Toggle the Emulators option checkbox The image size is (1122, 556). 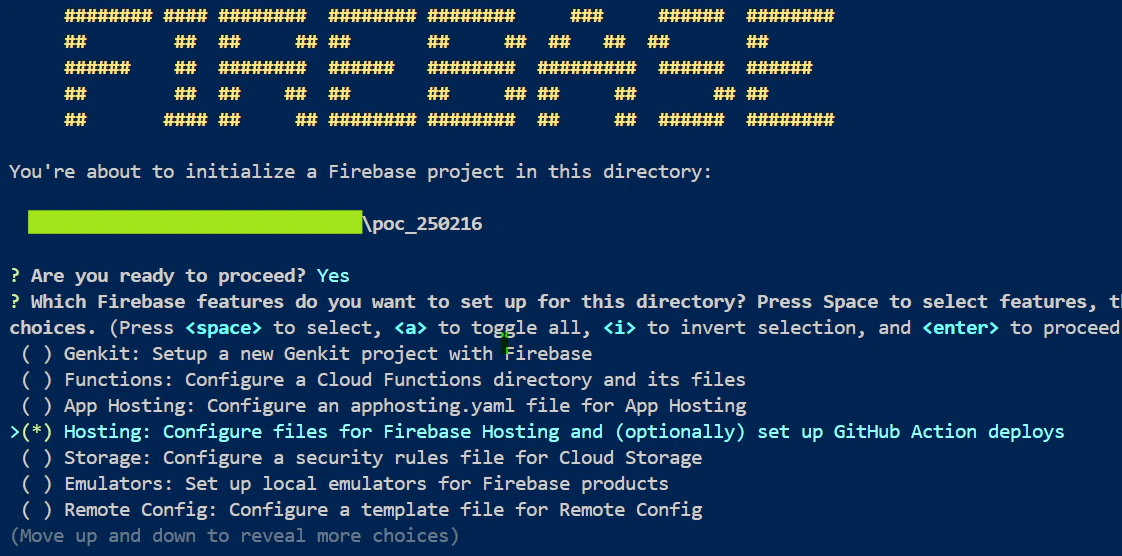click(36, 484)
